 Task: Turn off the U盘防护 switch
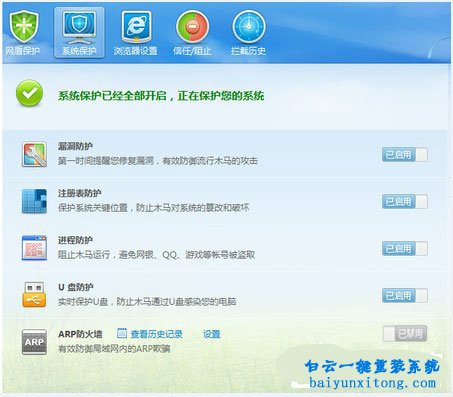(405, 296)
